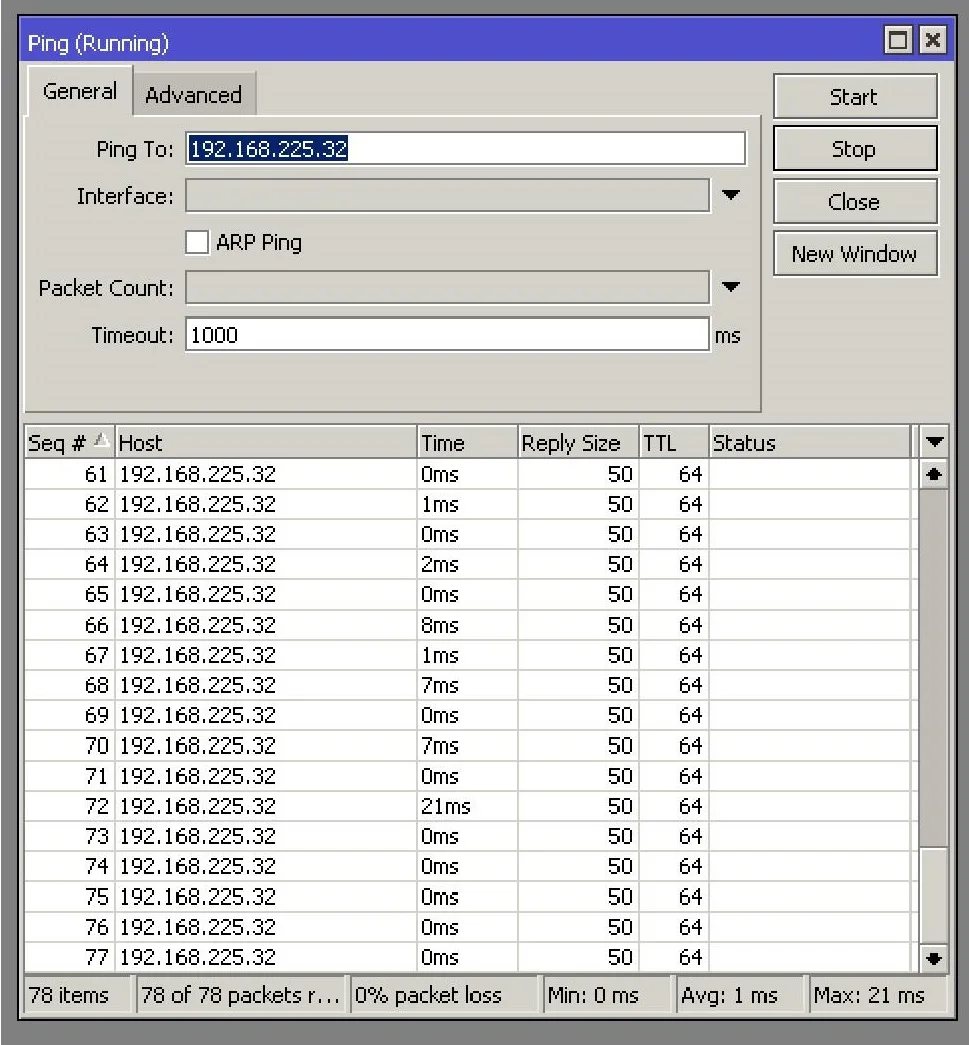Expand the Interface dropdown arrow

731,195
